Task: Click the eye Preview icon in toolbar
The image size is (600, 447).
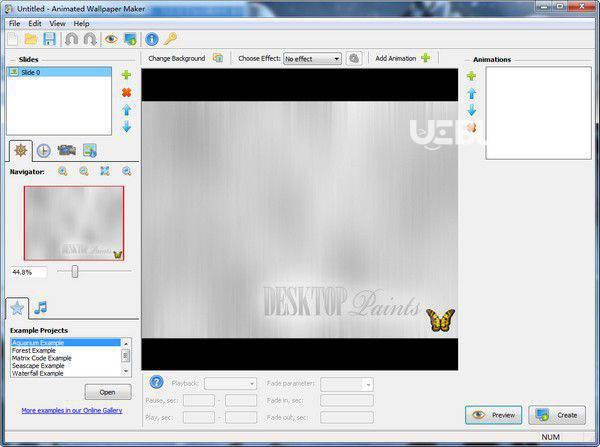Action: coord(111,39)
